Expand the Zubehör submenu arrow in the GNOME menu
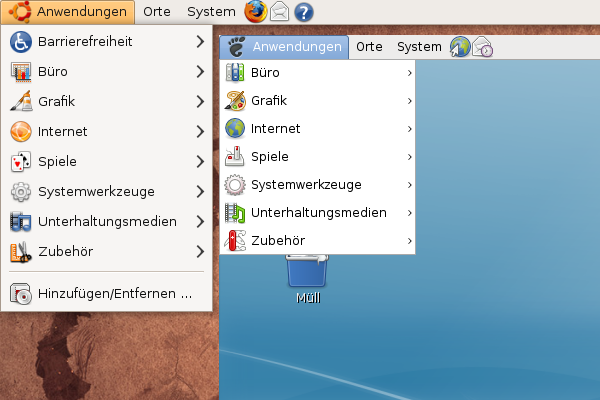This screenshot has width=600, height=400. click(x=409, y=241)
